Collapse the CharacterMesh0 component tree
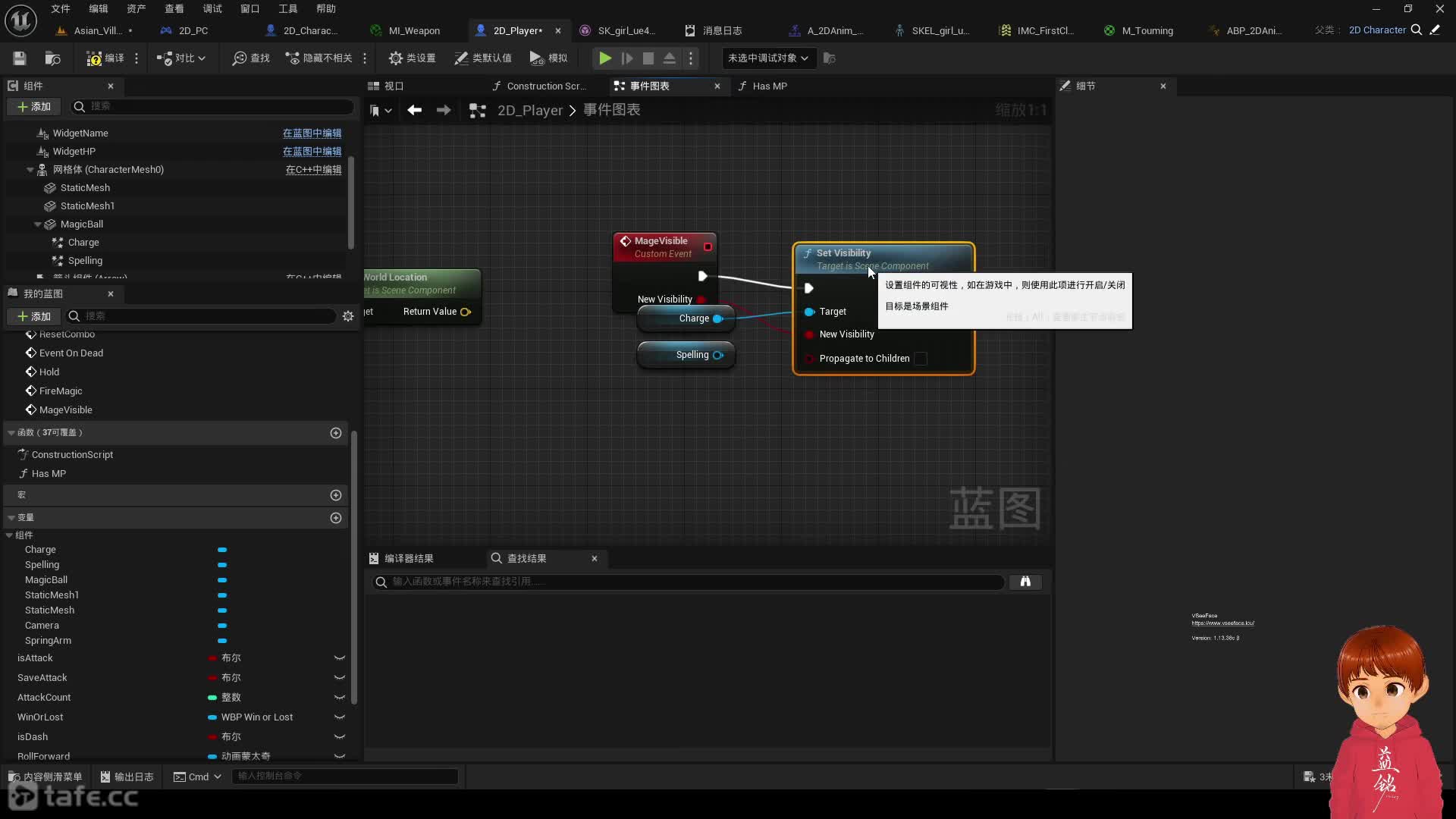This screenshot has width=1456, height=819. (x=30, y=170)
